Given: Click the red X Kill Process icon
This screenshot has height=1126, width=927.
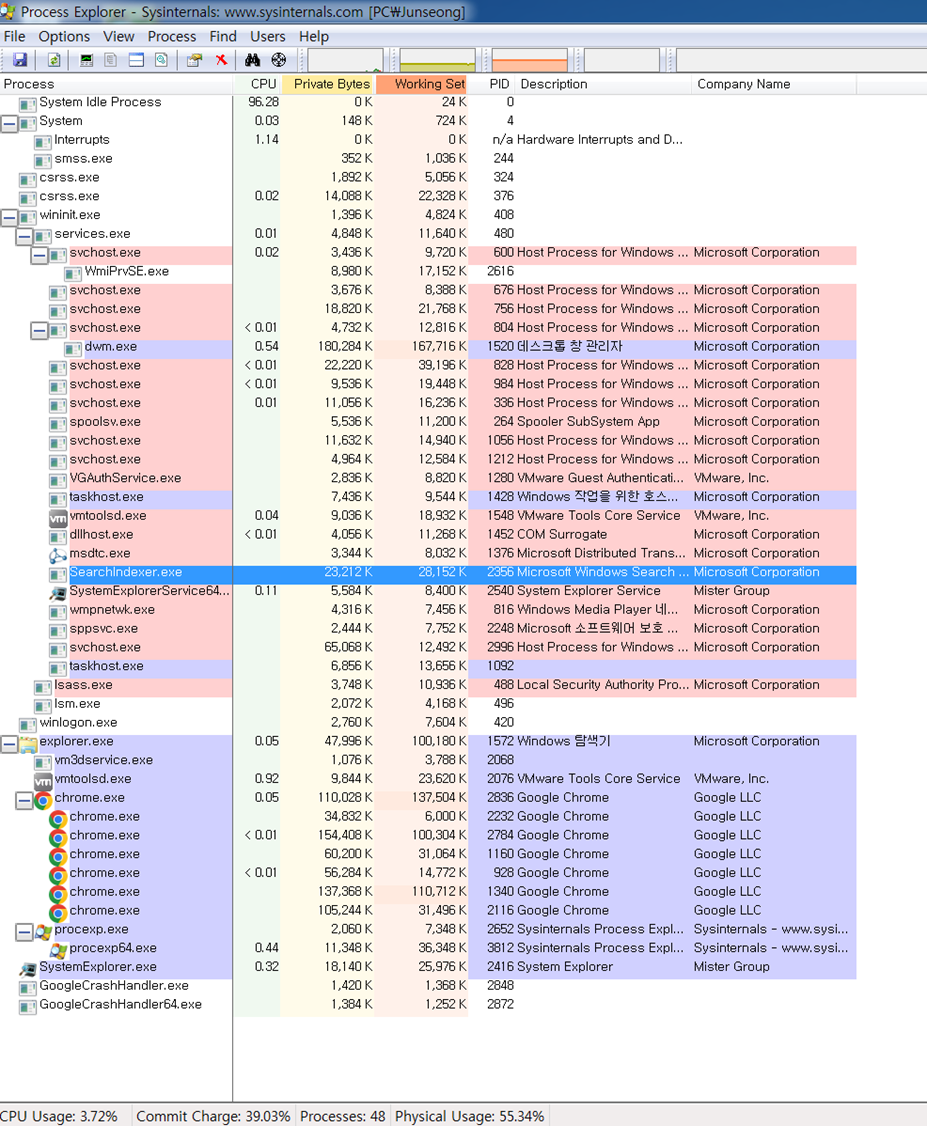Looking at the screenshot, I should (221, 60).
